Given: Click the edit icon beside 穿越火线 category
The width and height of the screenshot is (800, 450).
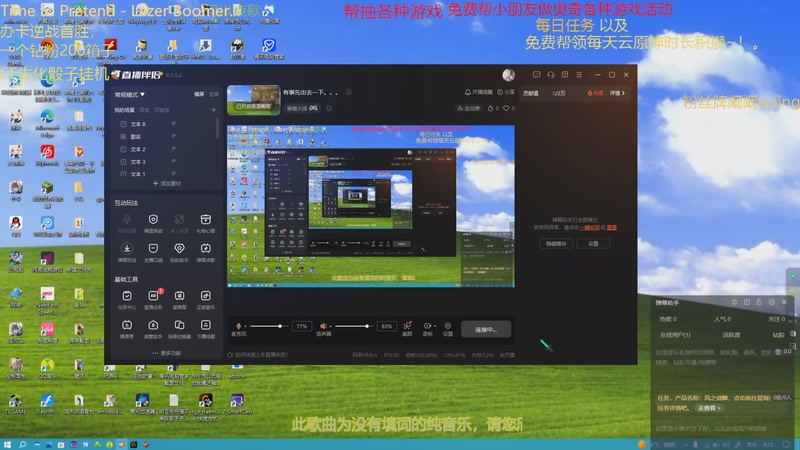Looking at the screenshot, I should pos(330,108).
